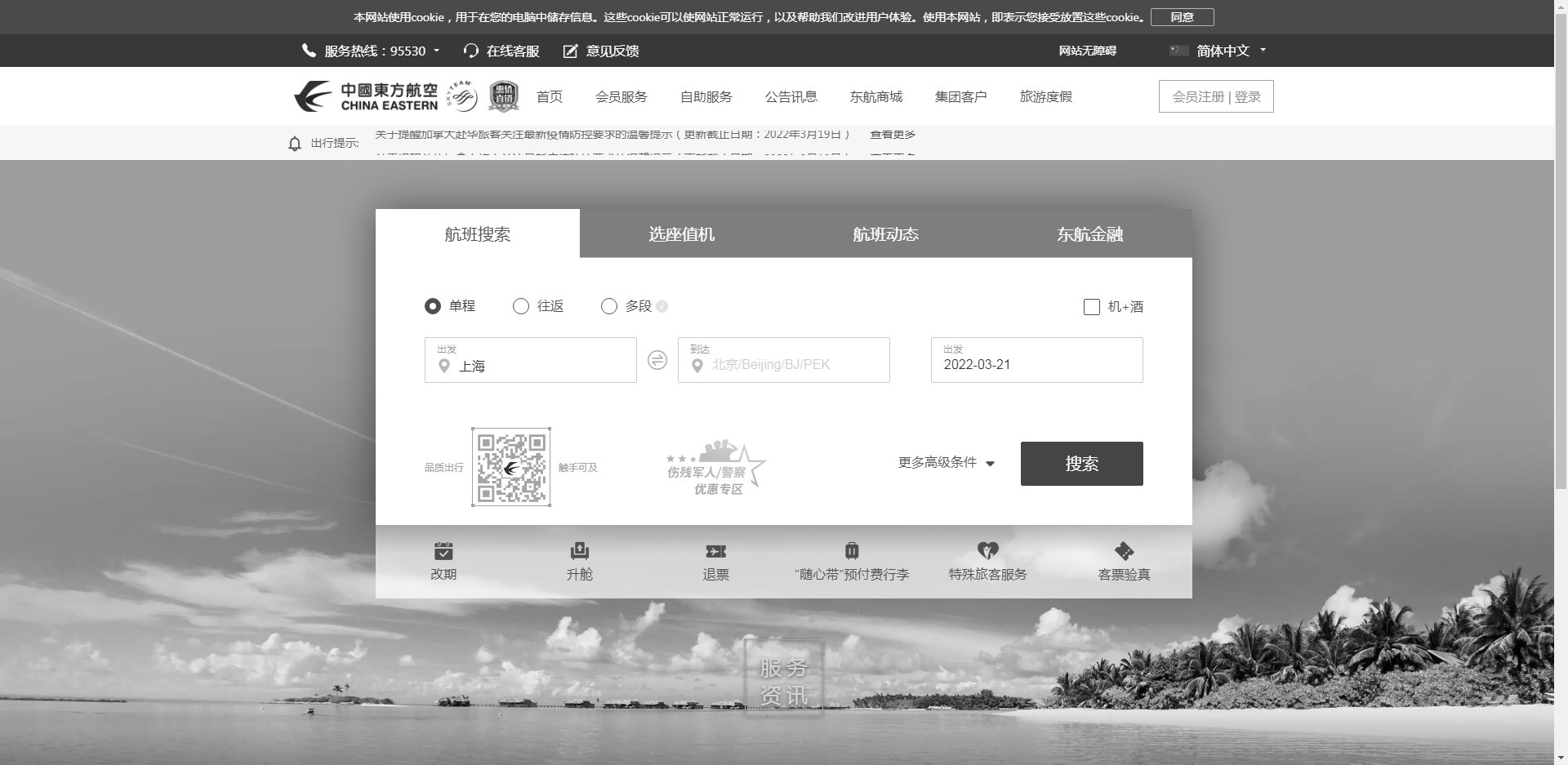The image size is (1568, 765).
Task: Enable the 机+酒 checkbox
Action: point(1092,307)
